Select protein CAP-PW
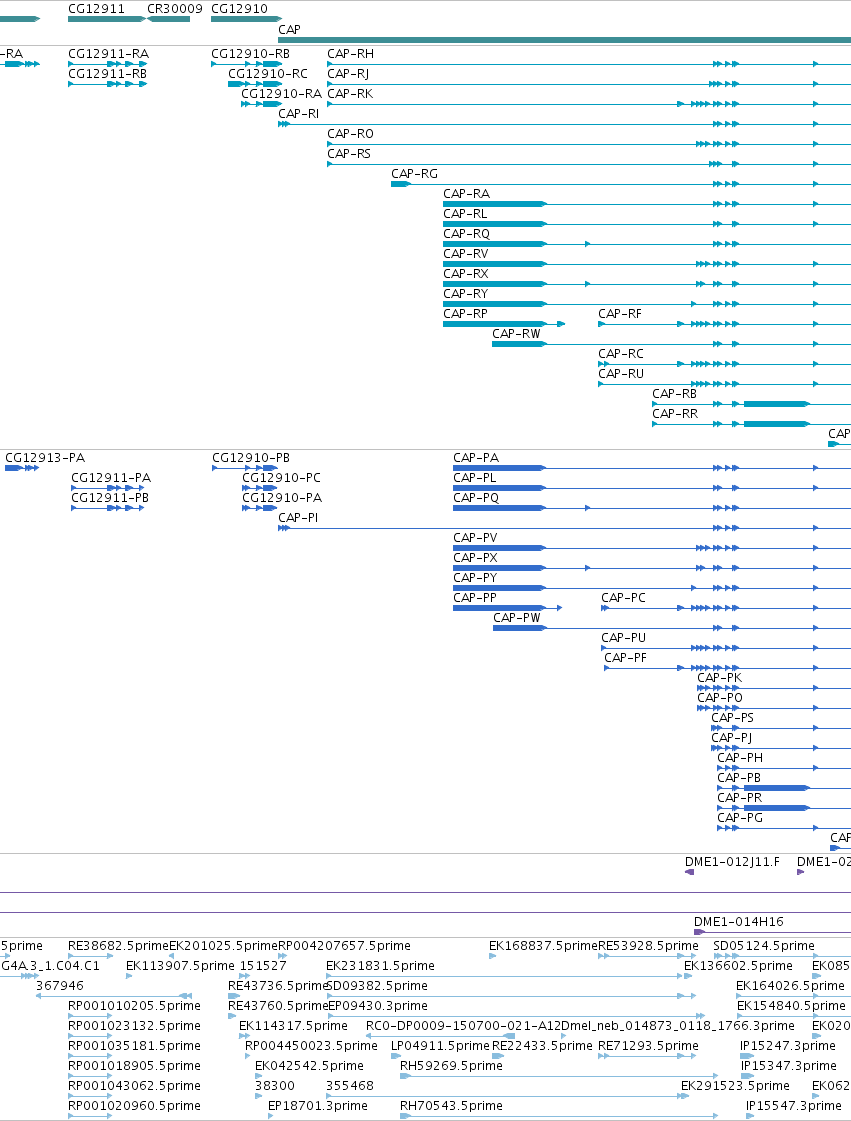Image resolution: width=851 pixels, height=1121 pixels. [672, 628]
